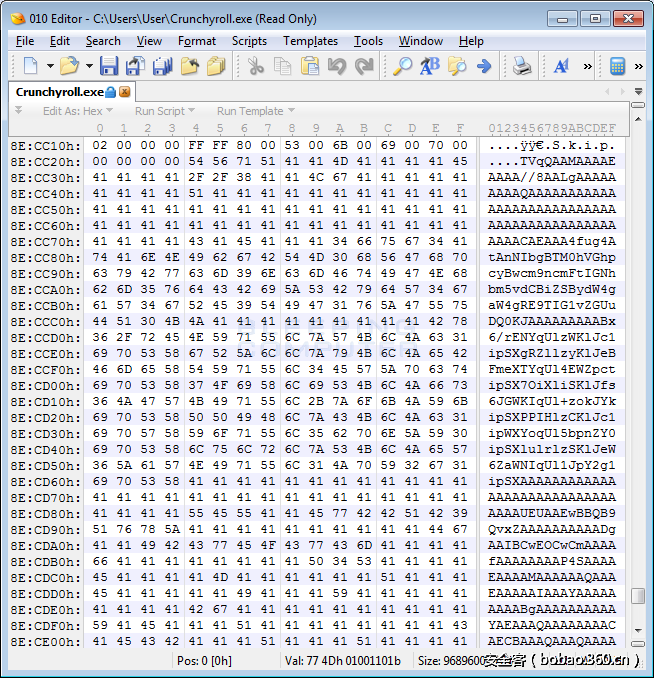The height and width of the screenshot is (678, 654).
Task: Open the Calculator icon
Action: (x=618, y=66)
